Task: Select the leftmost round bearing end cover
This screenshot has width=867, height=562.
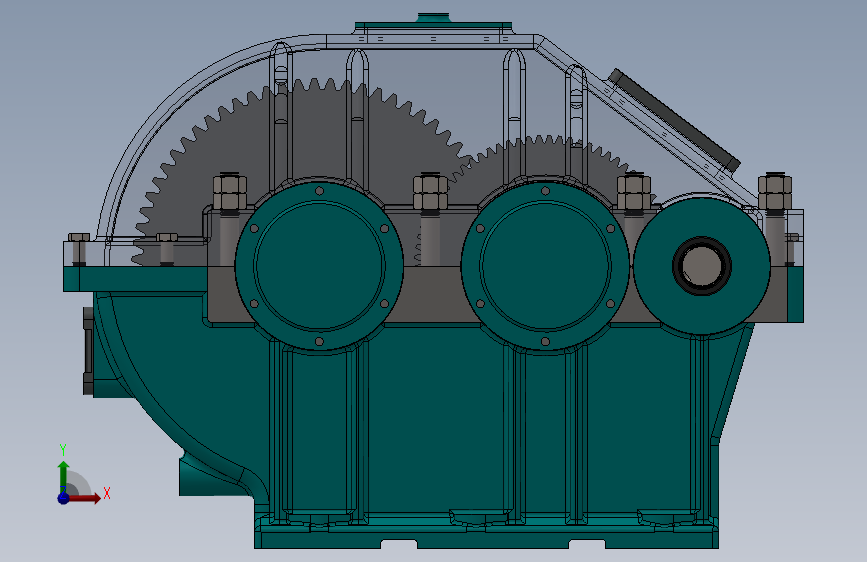Action: pos(319,266)
